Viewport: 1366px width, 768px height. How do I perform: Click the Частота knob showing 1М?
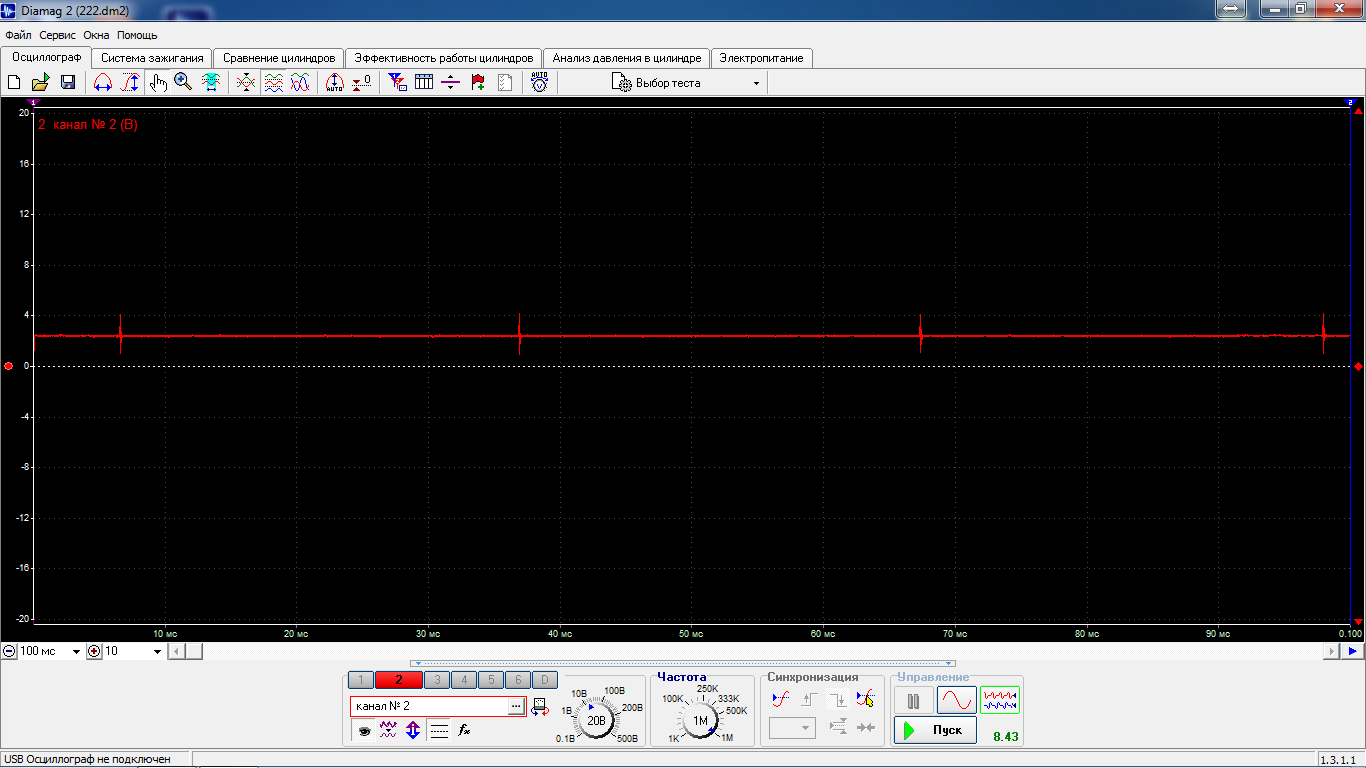[x=700, y=720]
